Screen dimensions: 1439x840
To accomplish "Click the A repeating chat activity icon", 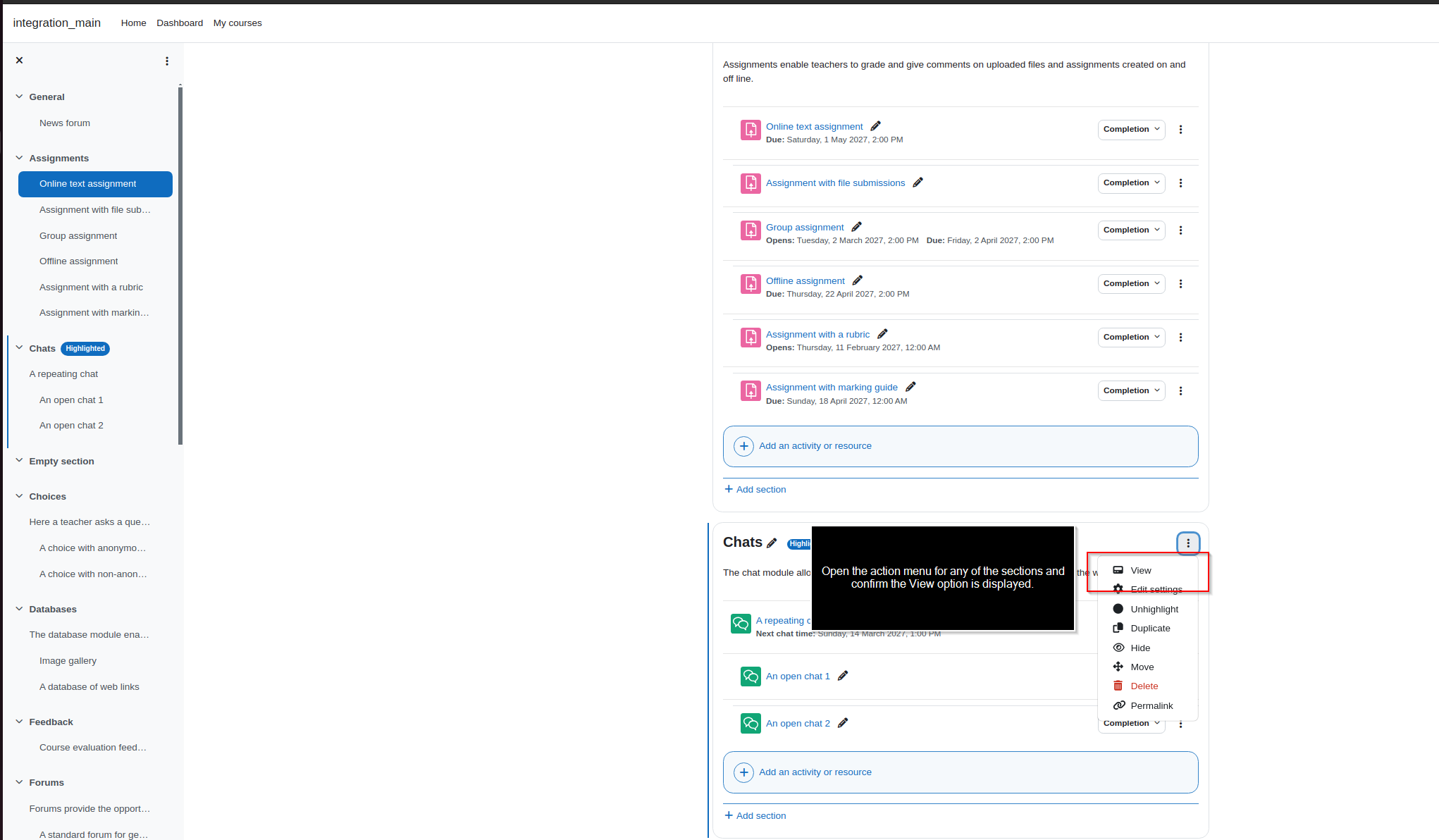I will pyautogui.click(x=741, y=624).
